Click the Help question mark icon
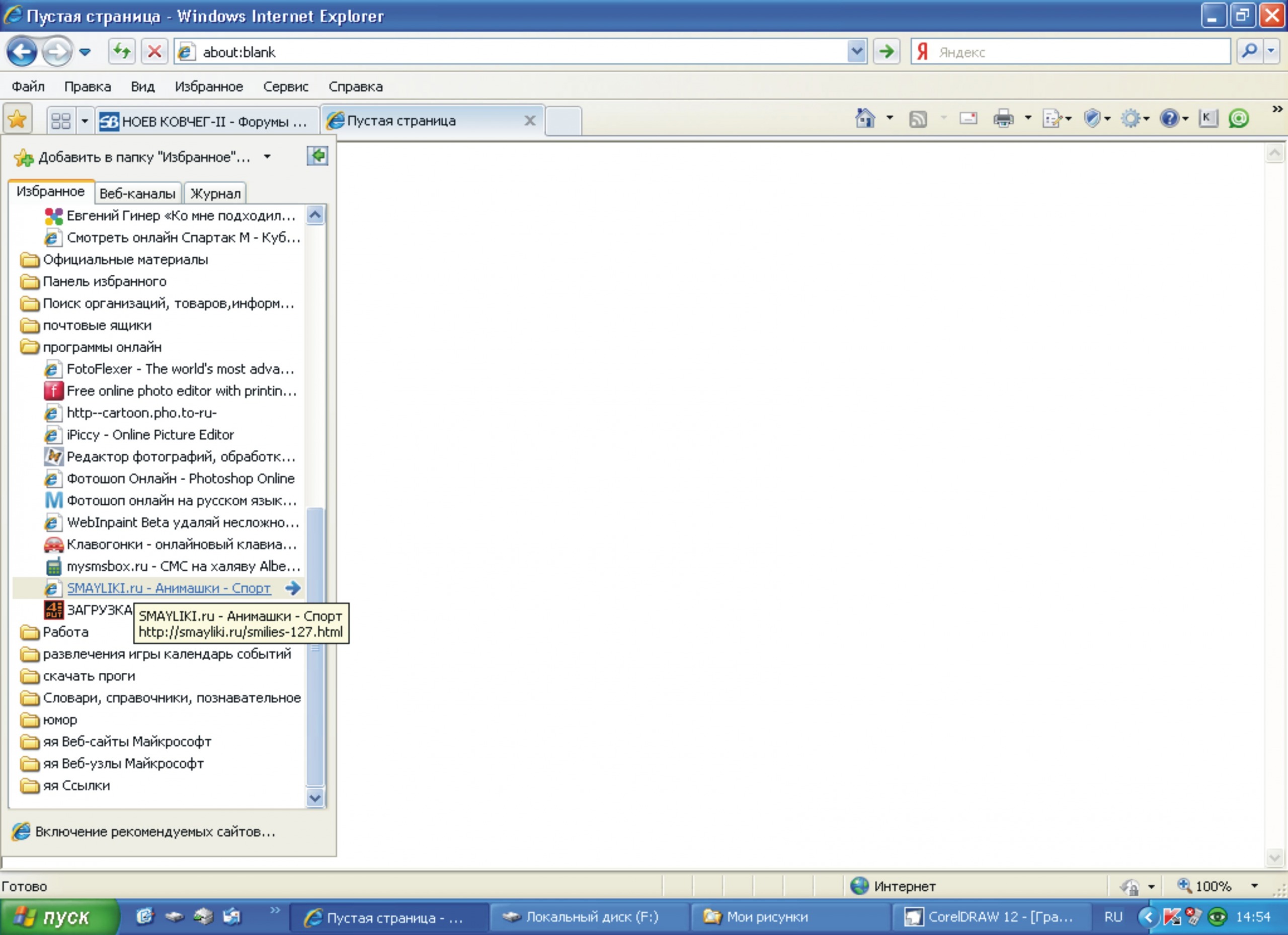 [x=1169, y=119]
